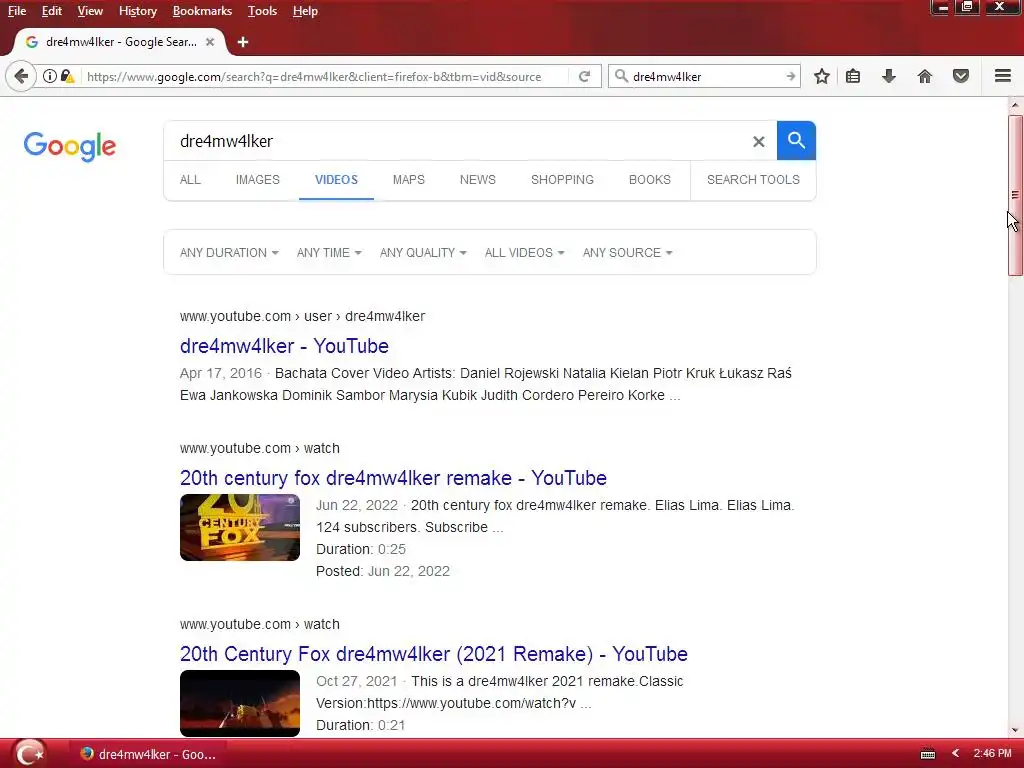Open a new tab with plus icon
Image resolution: width=1024 pixels, height=768 pixels.
point(243,42)
